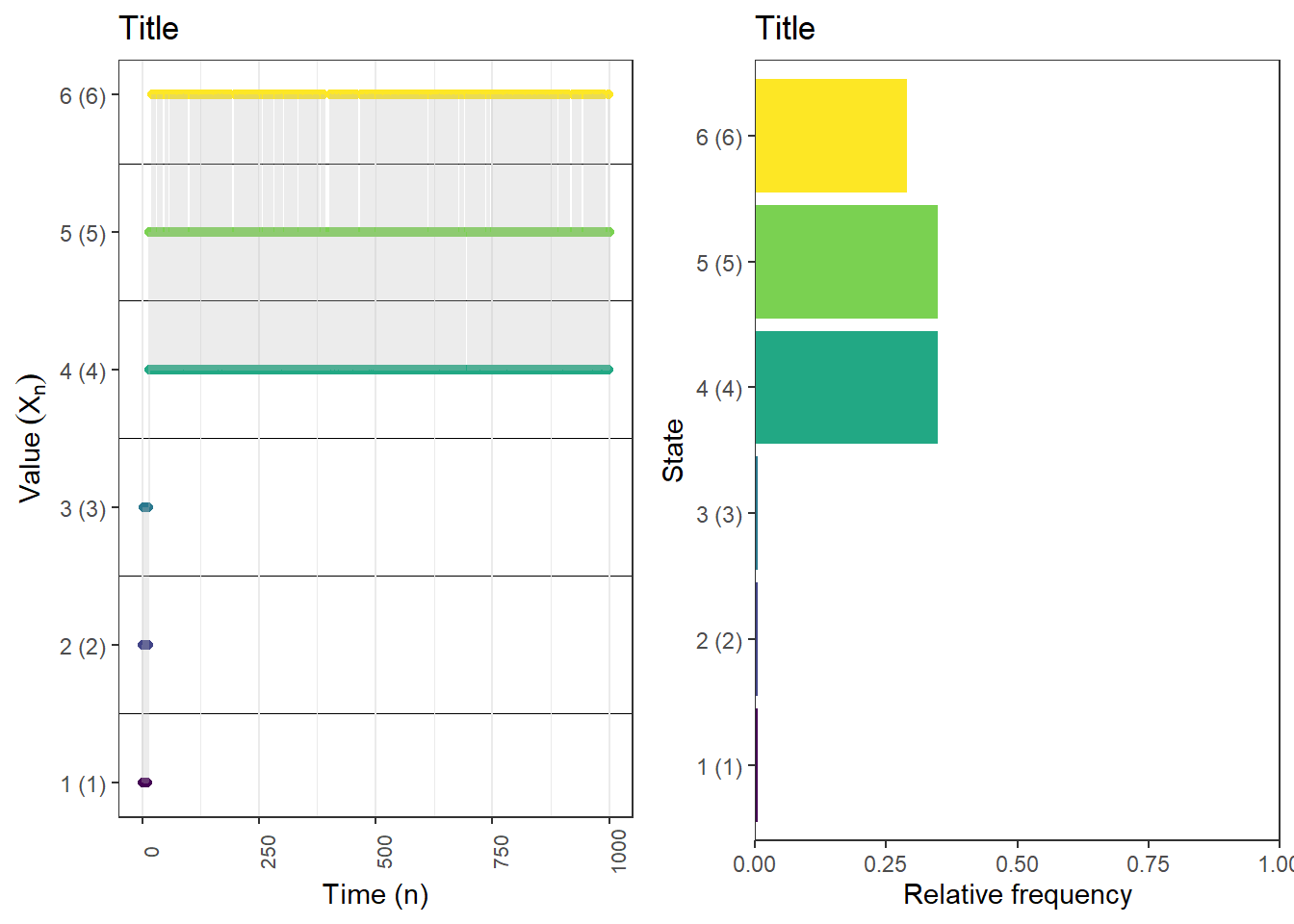Click the 250 tick label on the time axis
The height and width of the screenshot is (924, 1294).
point(268,852)
